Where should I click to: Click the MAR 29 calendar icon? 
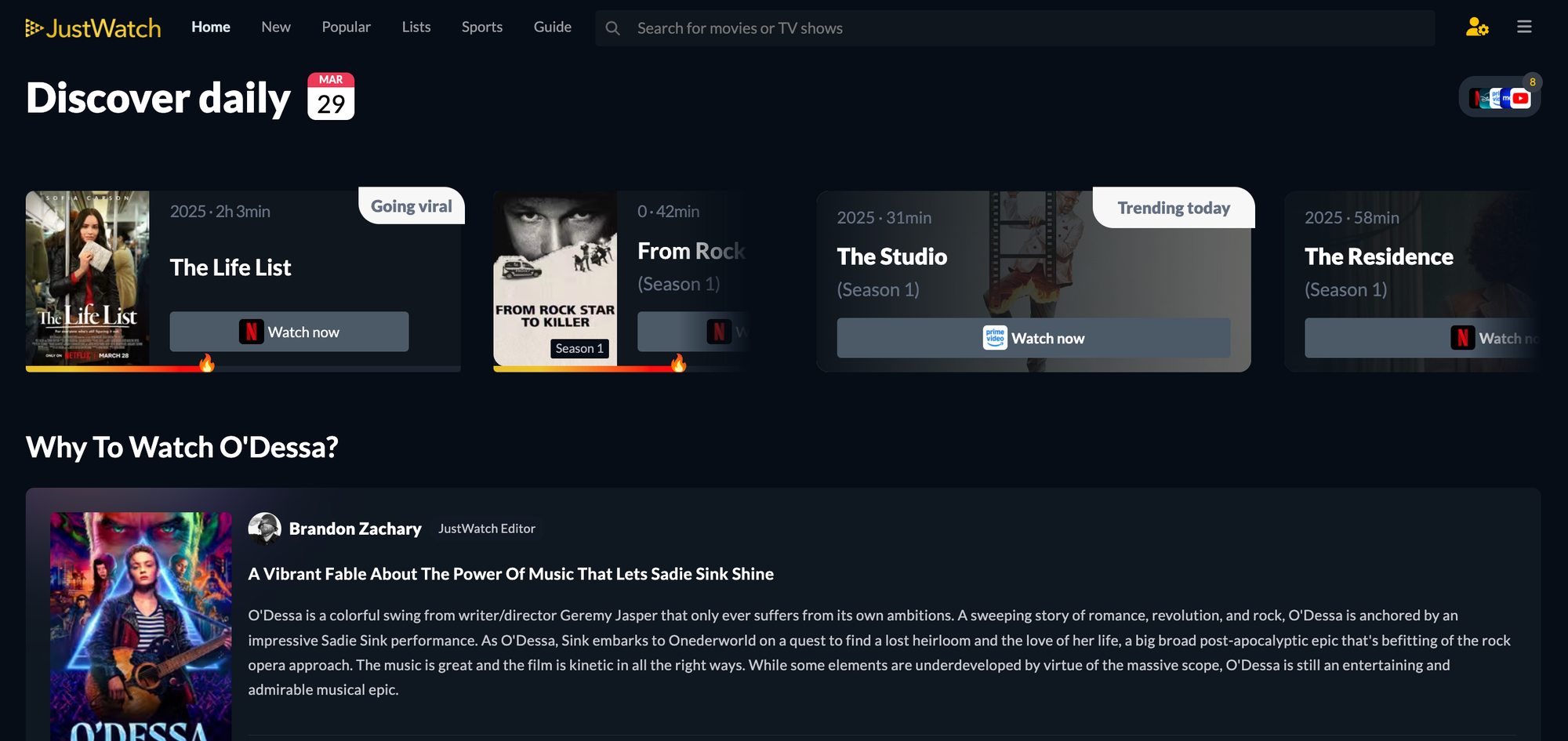coord(331,96)
